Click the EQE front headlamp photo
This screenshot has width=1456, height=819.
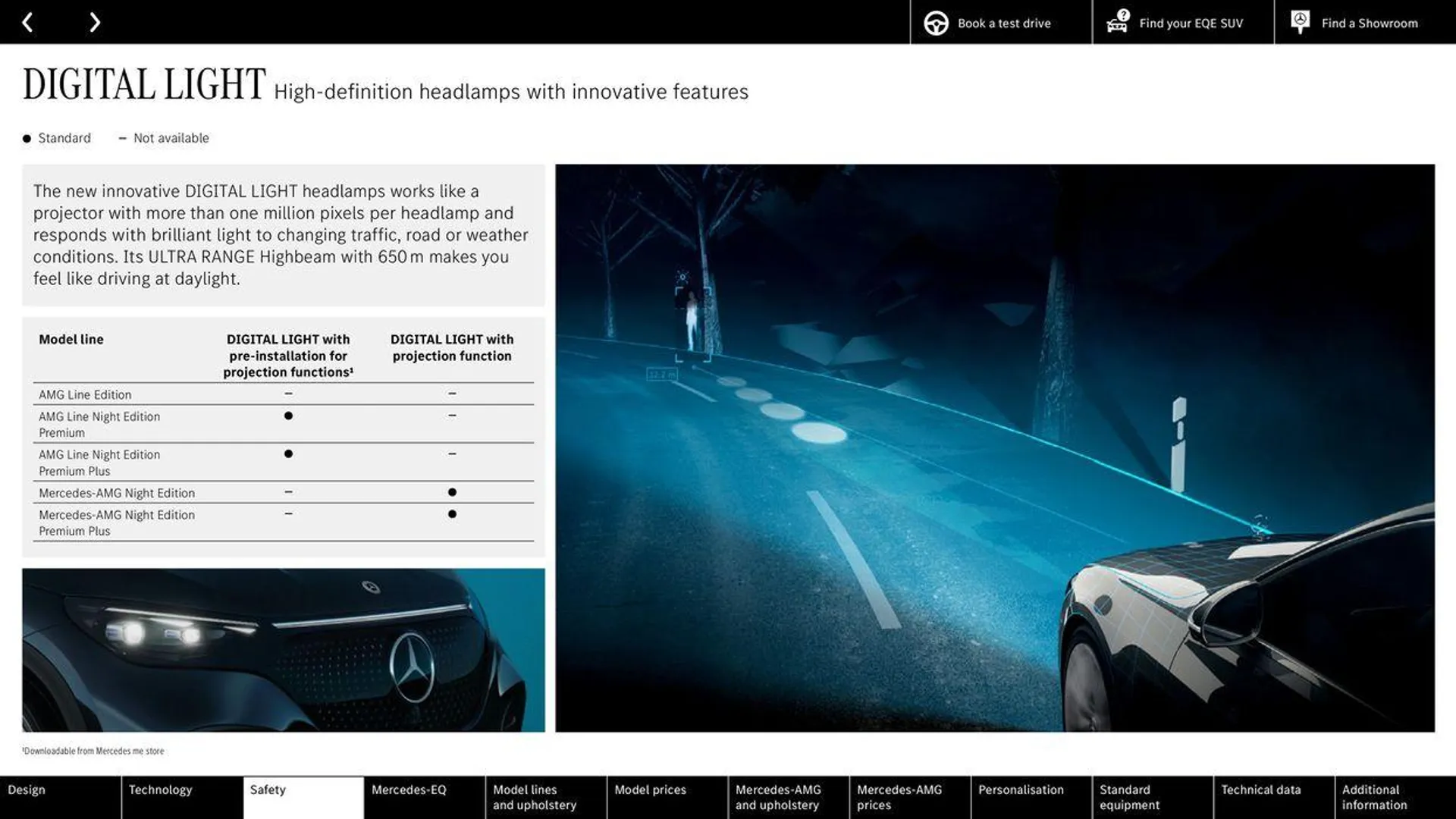(x=284, y=650)
